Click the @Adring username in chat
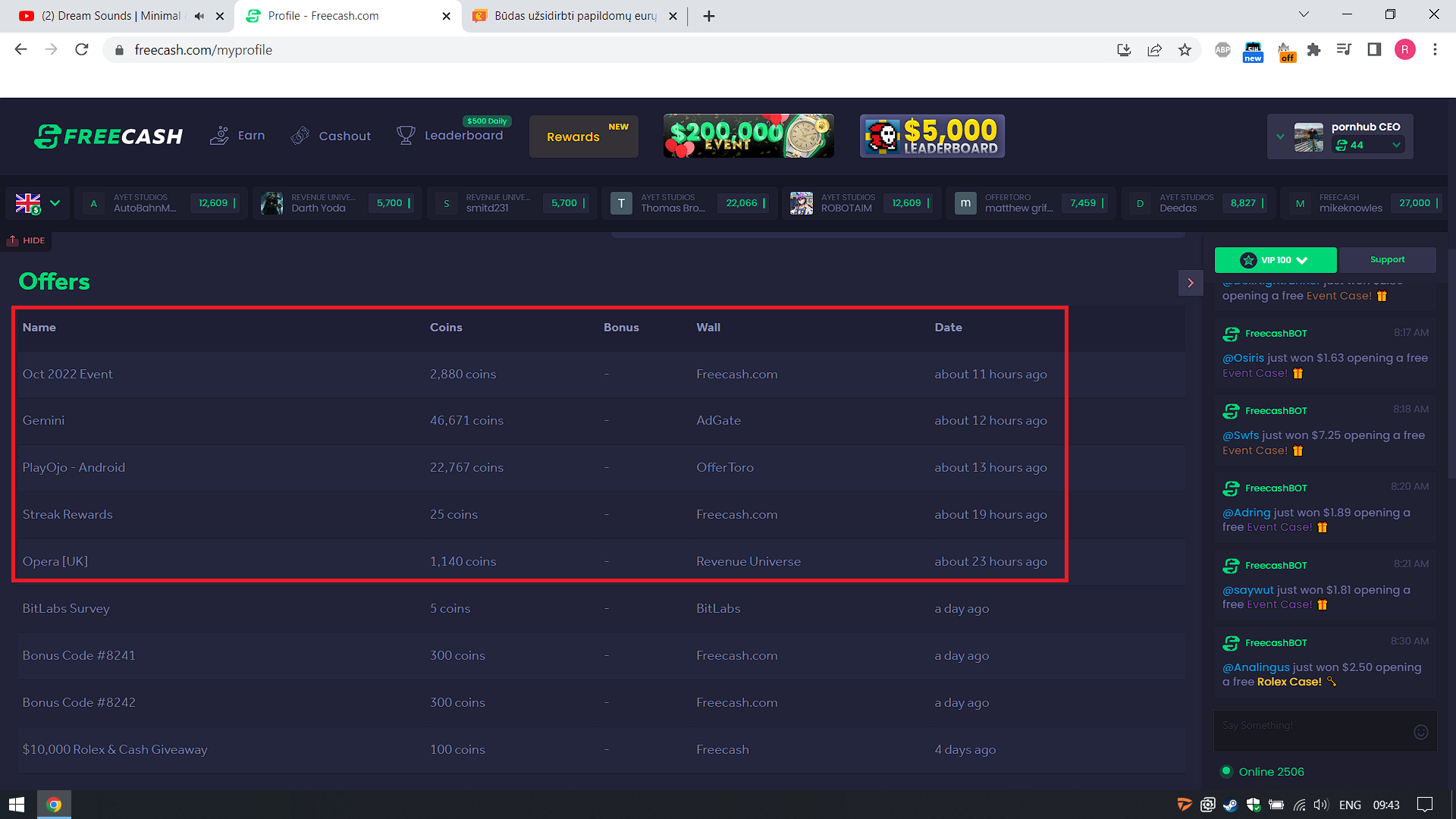This screenshot has height=819, width=1456. point(1246,513)
